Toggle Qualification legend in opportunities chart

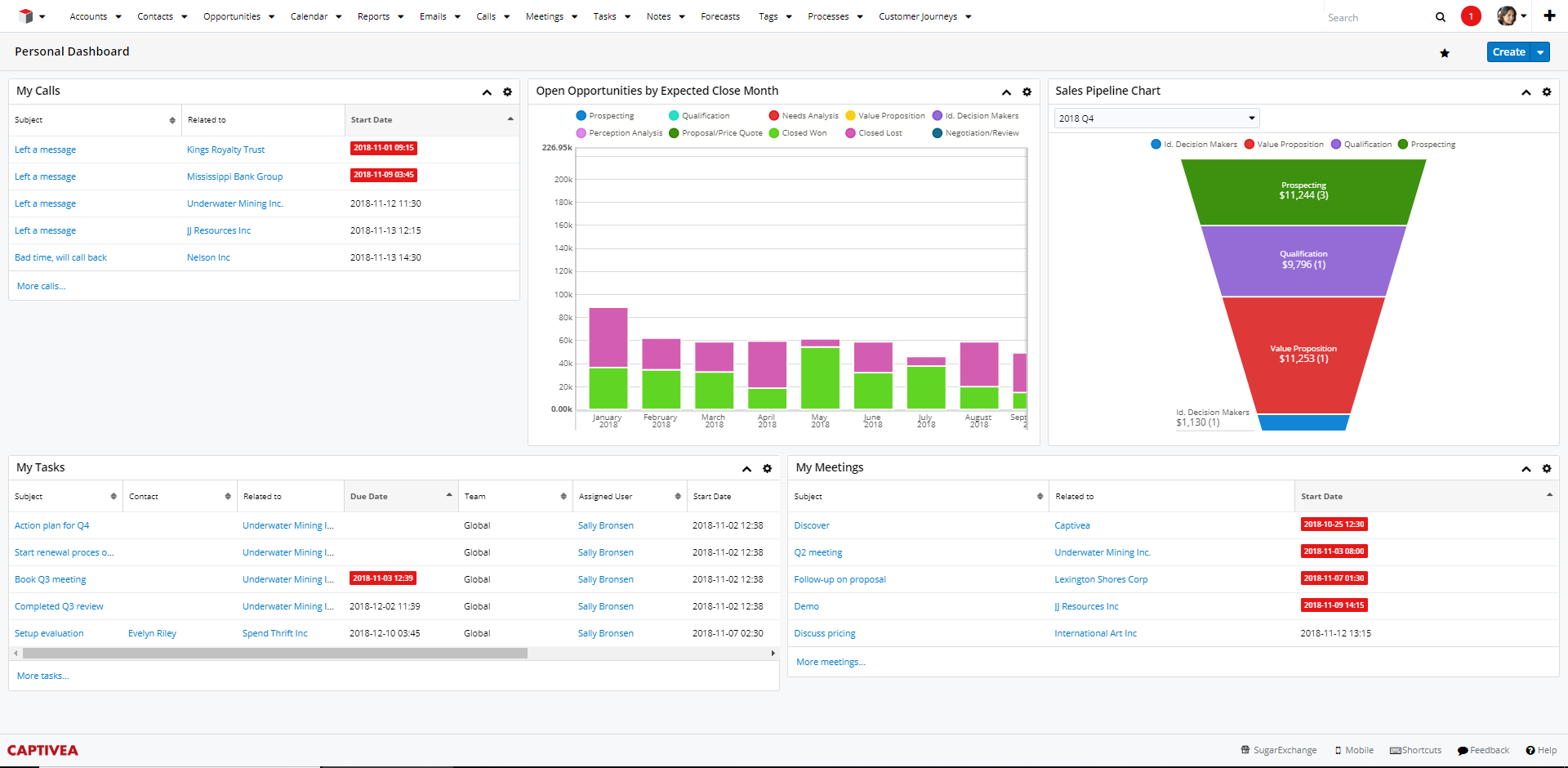[699, 116]
